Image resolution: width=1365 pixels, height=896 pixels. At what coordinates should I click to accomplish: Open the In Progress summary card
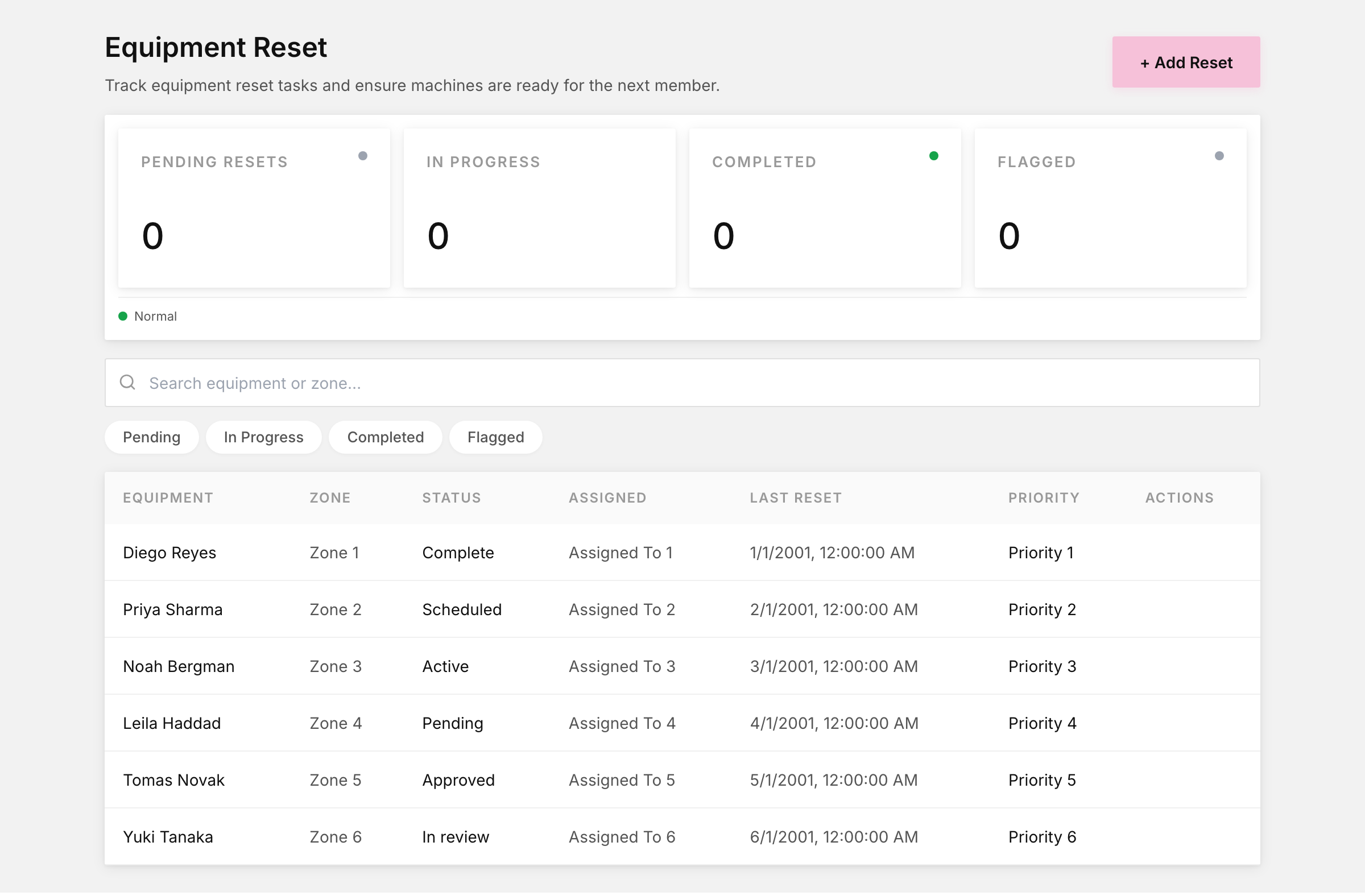(540, 208)
